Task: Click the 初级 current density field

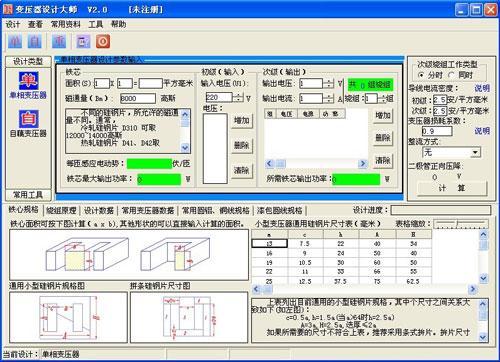Action: [x=440, y=100]
